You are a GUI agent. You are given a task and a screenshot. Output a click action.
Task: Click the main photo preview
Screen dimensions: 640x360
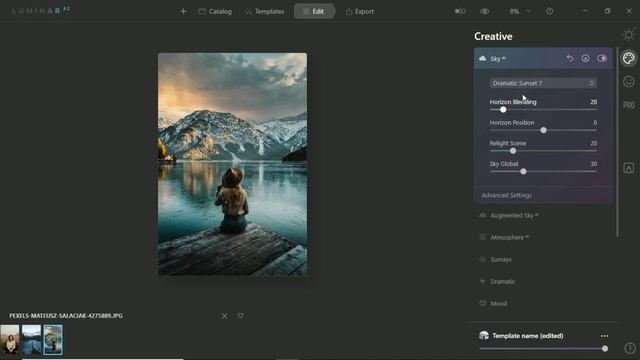click(x=233, y=164)
